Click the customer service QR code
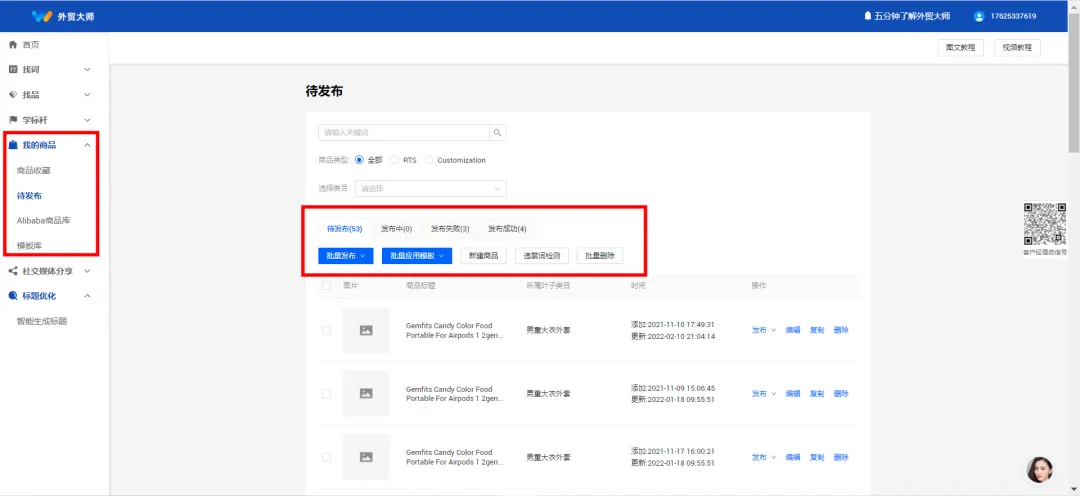1080x496 pixels. (x=1044, y=224)
